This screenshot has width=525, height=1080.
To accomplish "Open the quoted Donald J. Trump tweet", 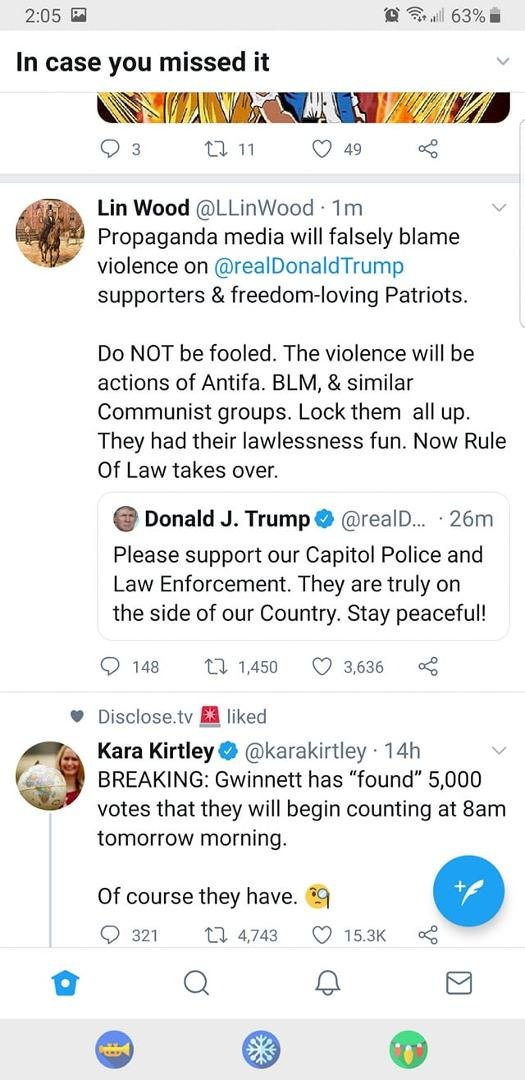I will tap(303, 566).
